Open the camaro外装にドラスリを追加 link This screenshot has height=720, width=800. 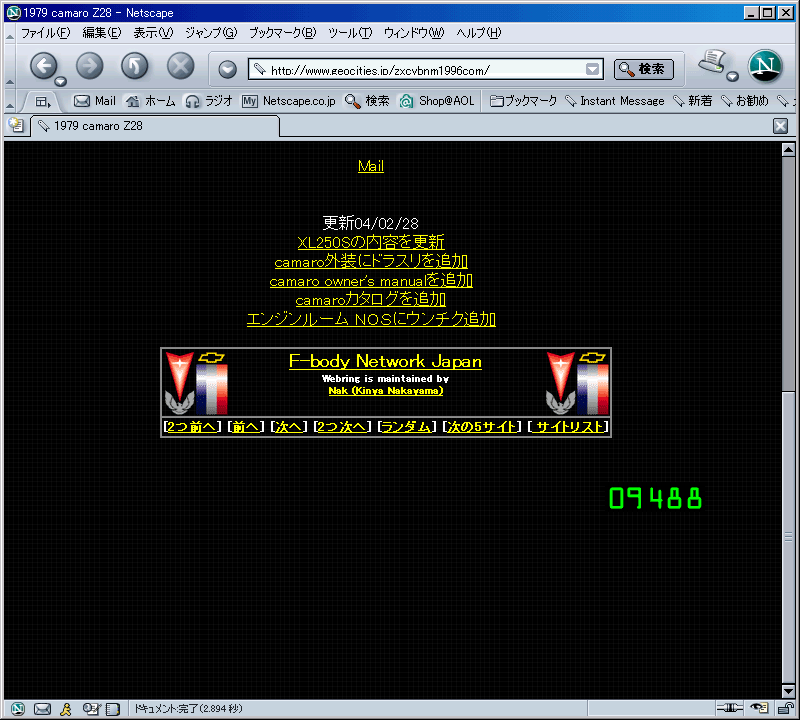coord(371,261)
